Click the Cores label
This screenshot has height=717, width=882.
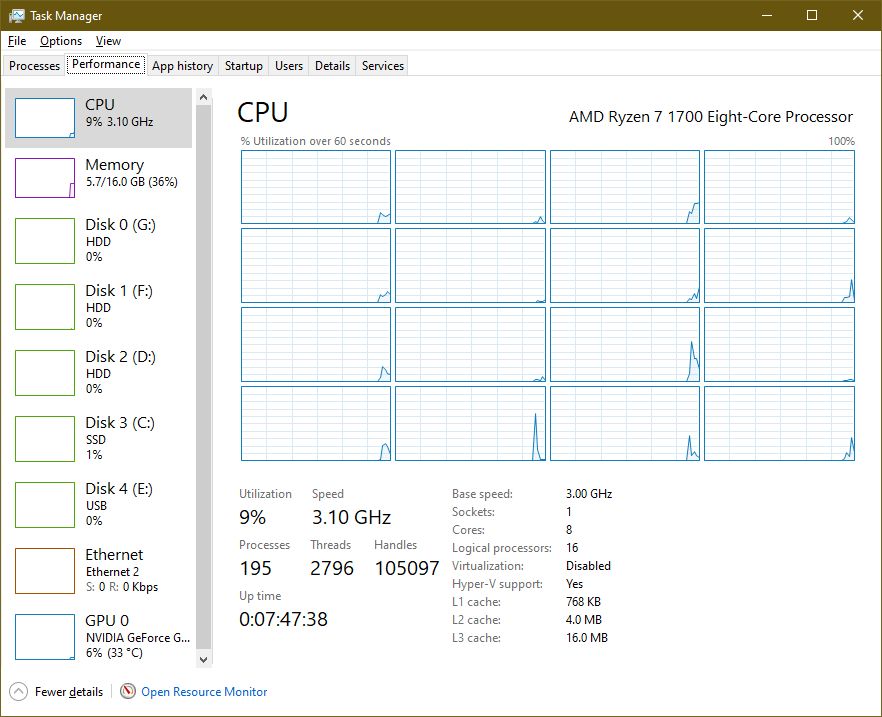[468, 530]
